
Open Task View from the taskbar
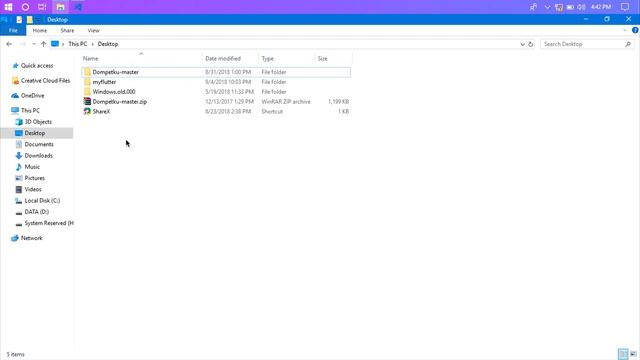click(42, 7)
